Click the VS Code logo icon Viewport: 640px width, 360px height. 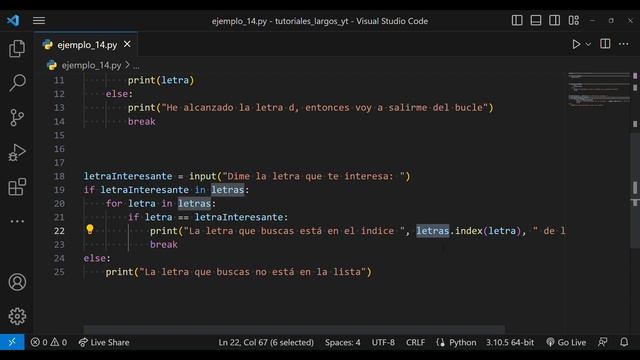point(13,20)
